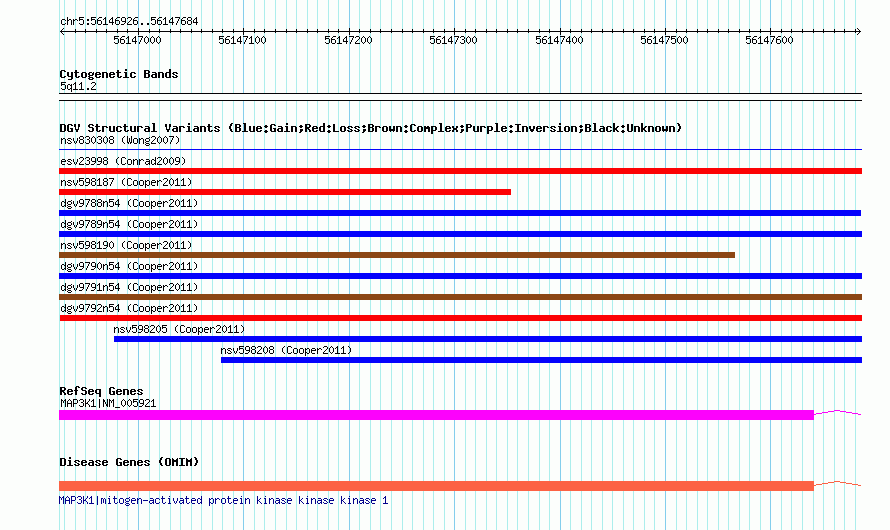Click the MAP3K1|NM_005921 RefSeq label
The height and width of the screenshot is (530, 890).
pos(108,403)
